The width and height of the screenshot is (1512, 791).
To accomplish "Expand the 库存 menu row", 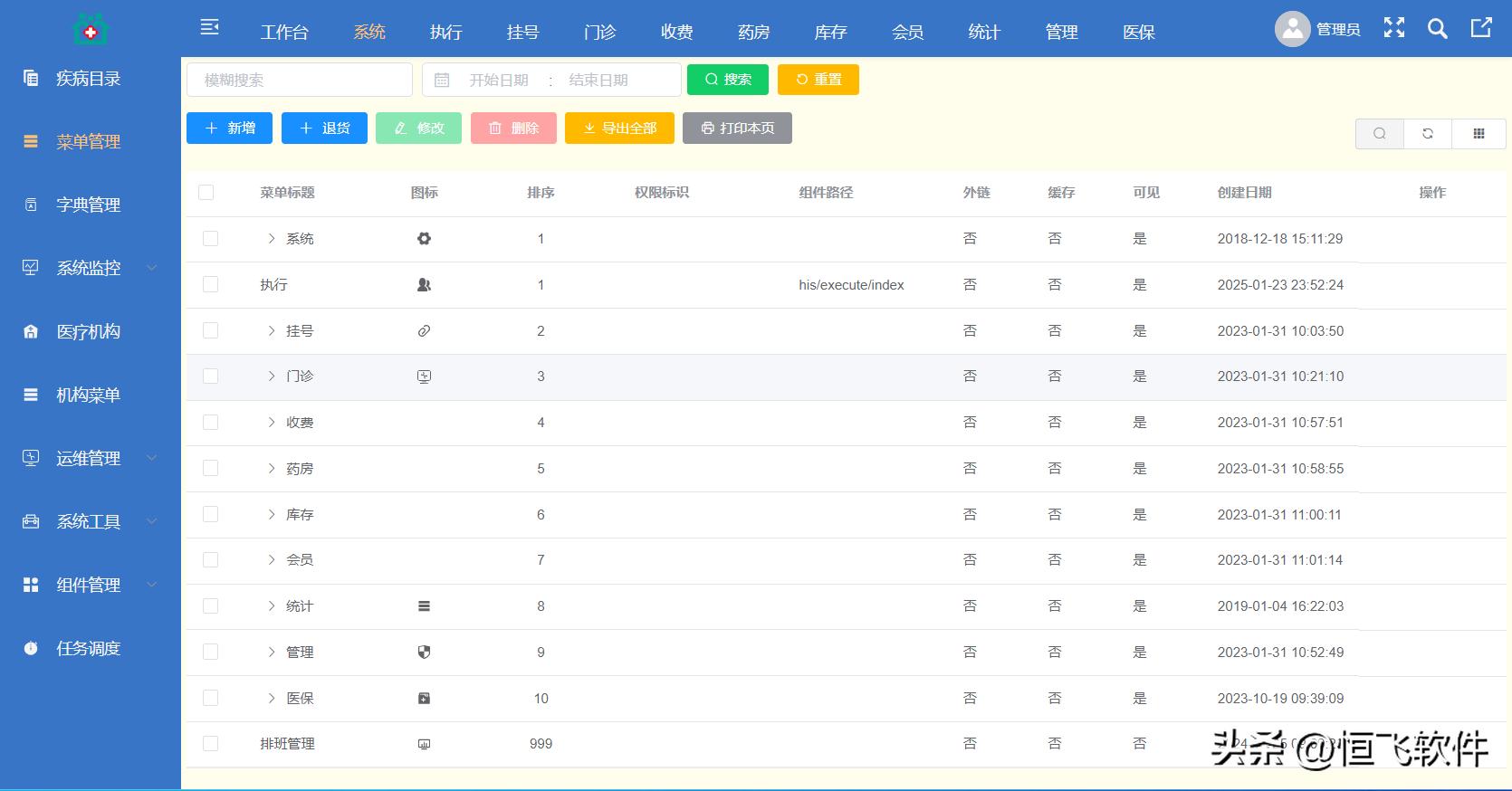I will click(x=271, y=515).
